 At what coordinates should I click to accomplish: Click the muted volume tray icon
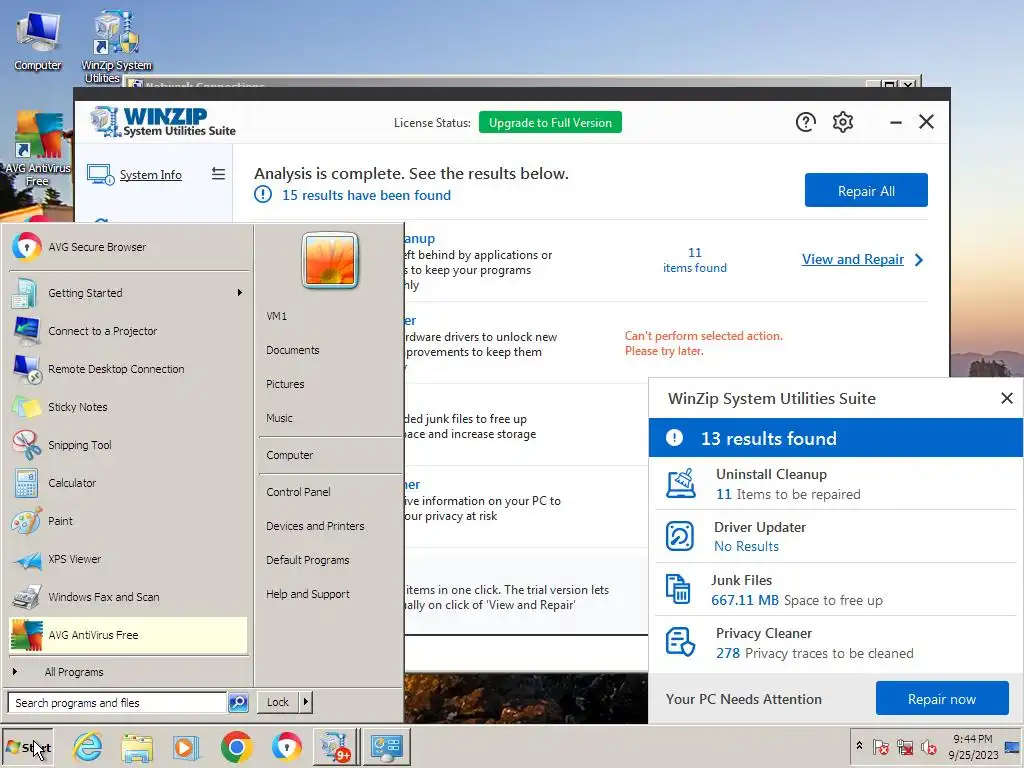tap(929, 746)
